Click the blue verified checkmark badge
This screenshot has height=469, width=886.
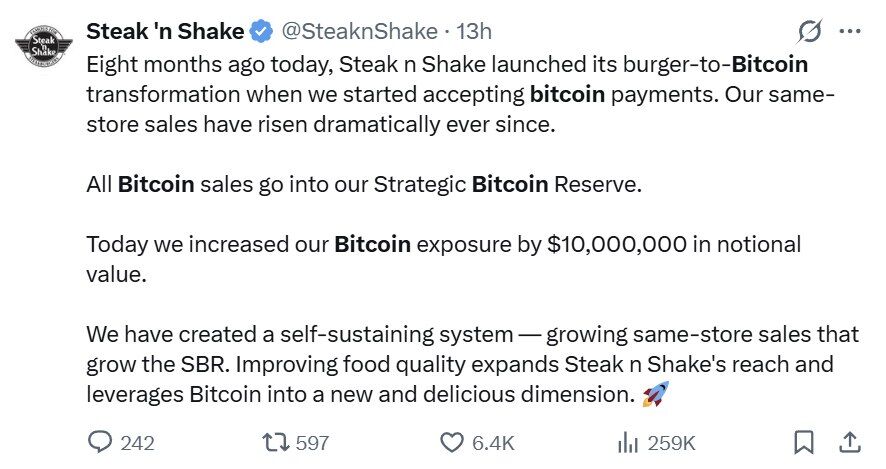coord(260,32)
